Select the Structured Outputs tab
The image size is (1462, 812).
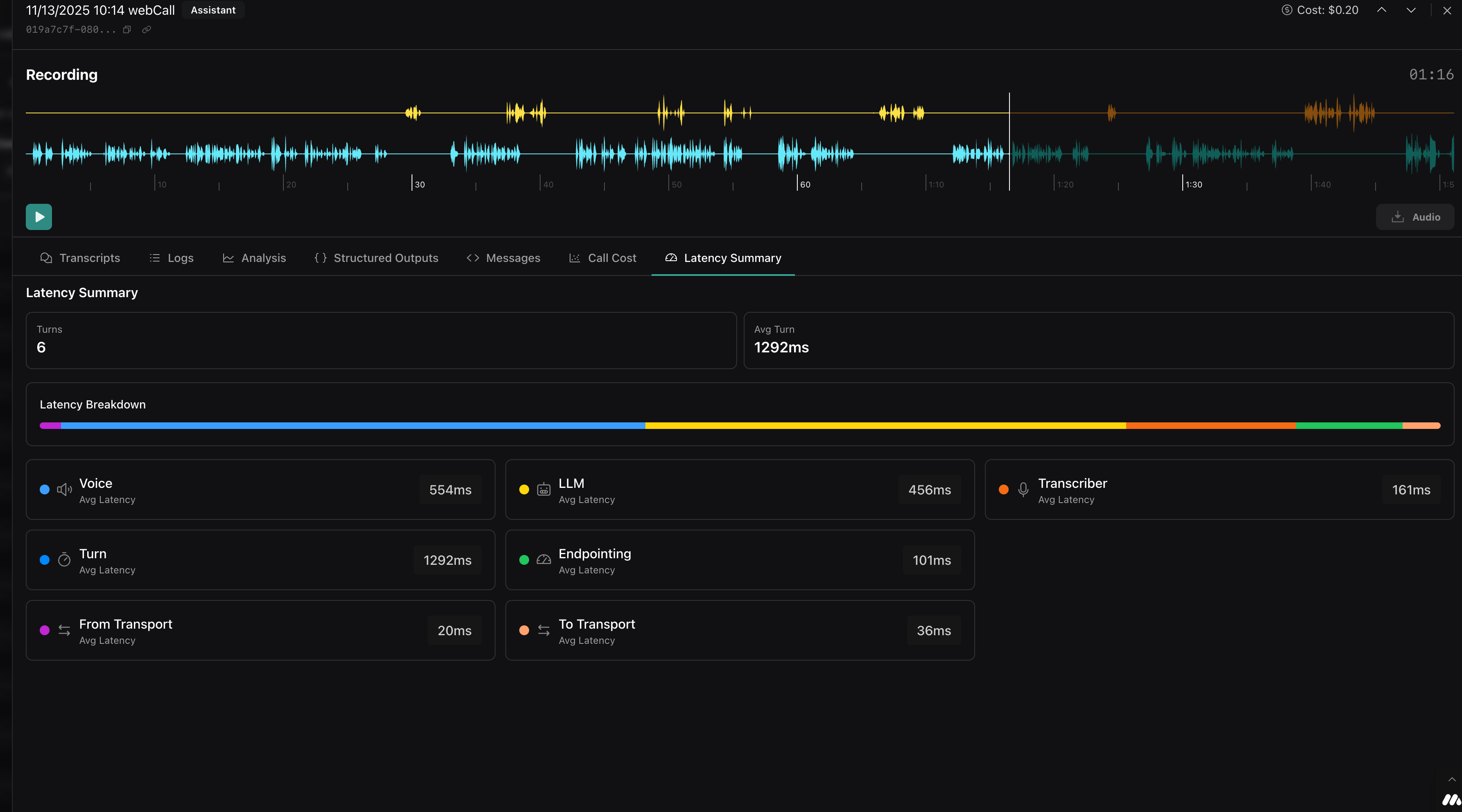pos(376,258)
